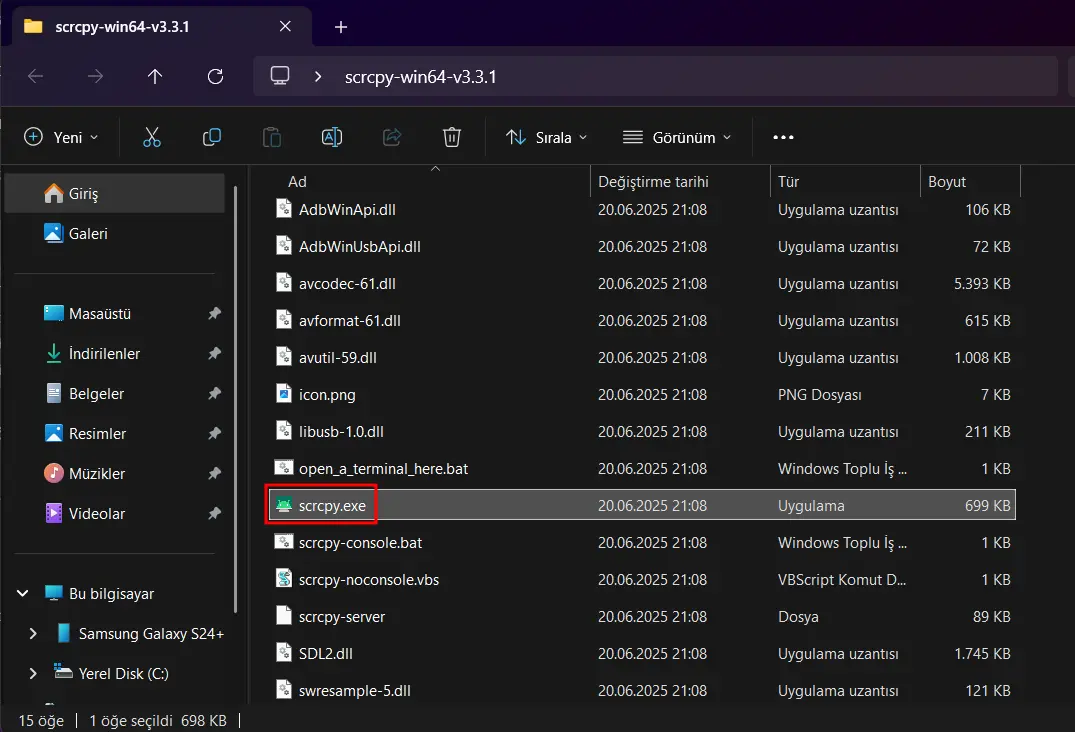Open Galeri in the sidebar
The width and height of the screenshot is (1075, 732).
[114, 233]
